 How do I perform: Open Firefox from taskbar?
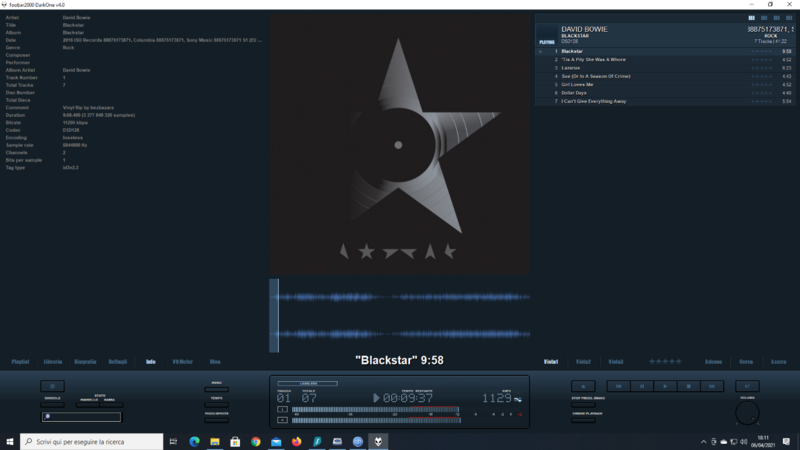coord(296,441)
